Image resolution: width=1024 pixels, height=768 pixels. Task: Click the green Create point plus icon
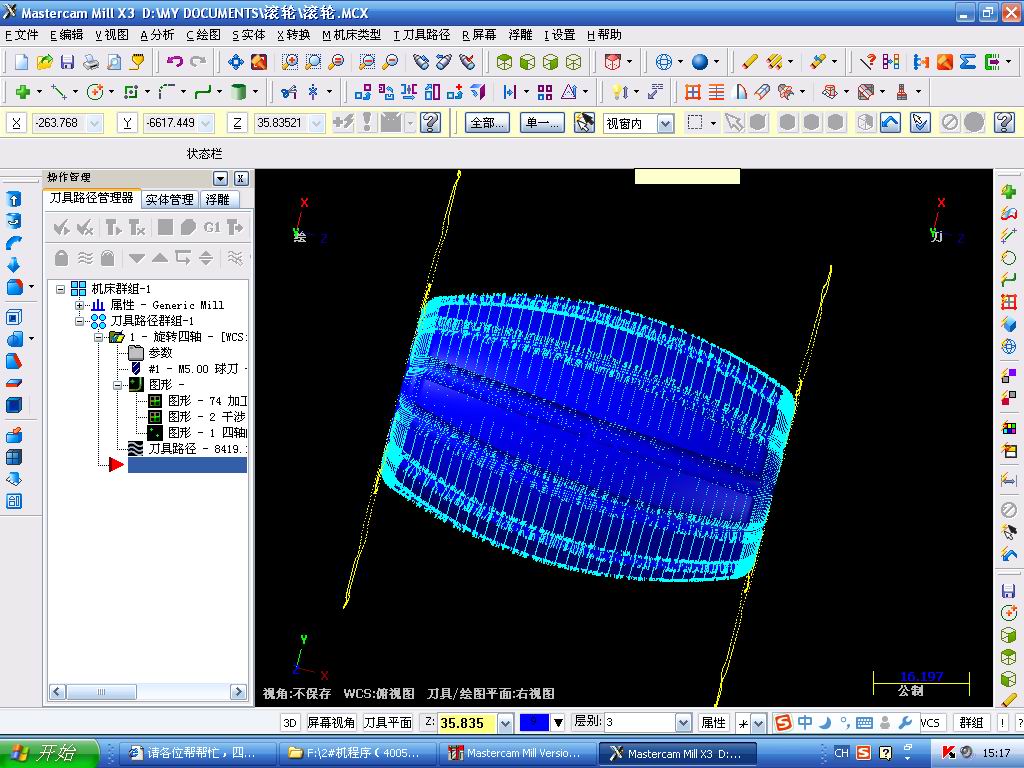[x=22, y=92]
